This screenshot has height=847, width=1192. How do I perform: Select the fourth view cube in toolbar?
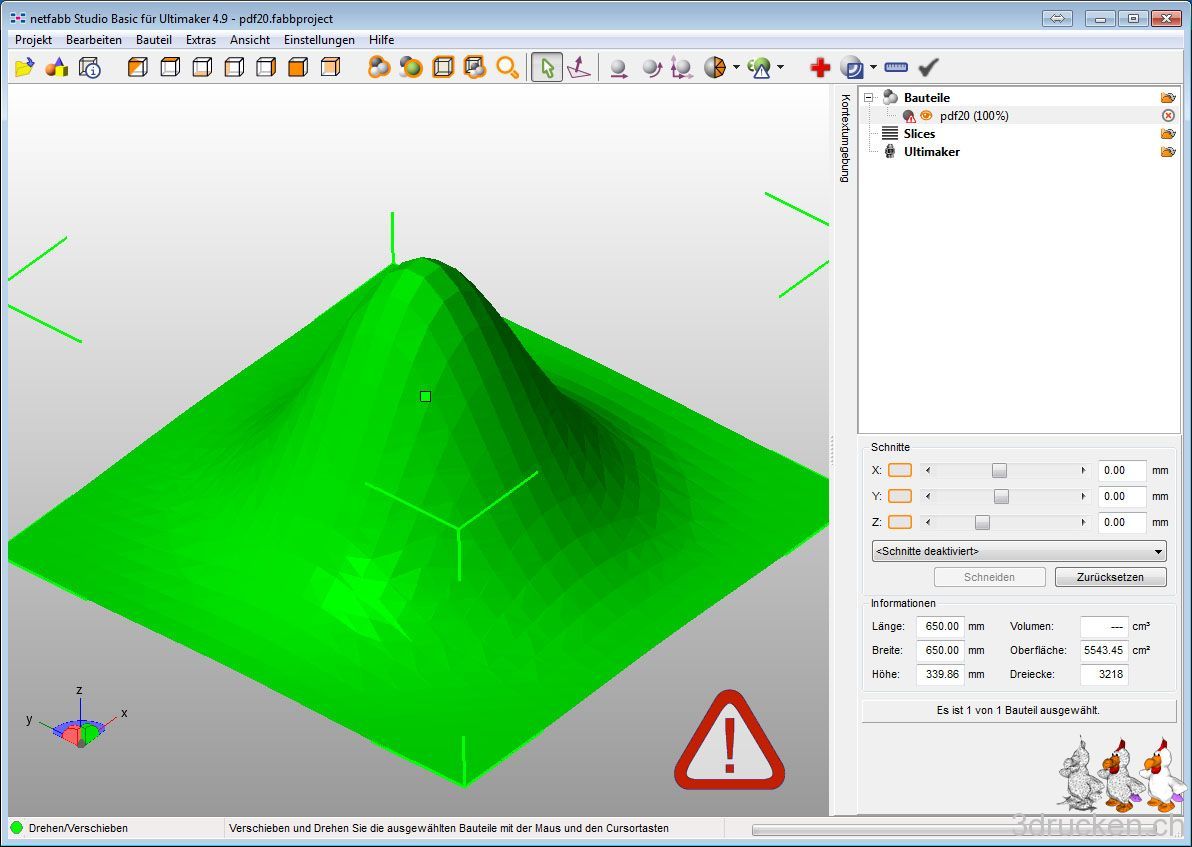pyautogui.click(x=234, y=68)
